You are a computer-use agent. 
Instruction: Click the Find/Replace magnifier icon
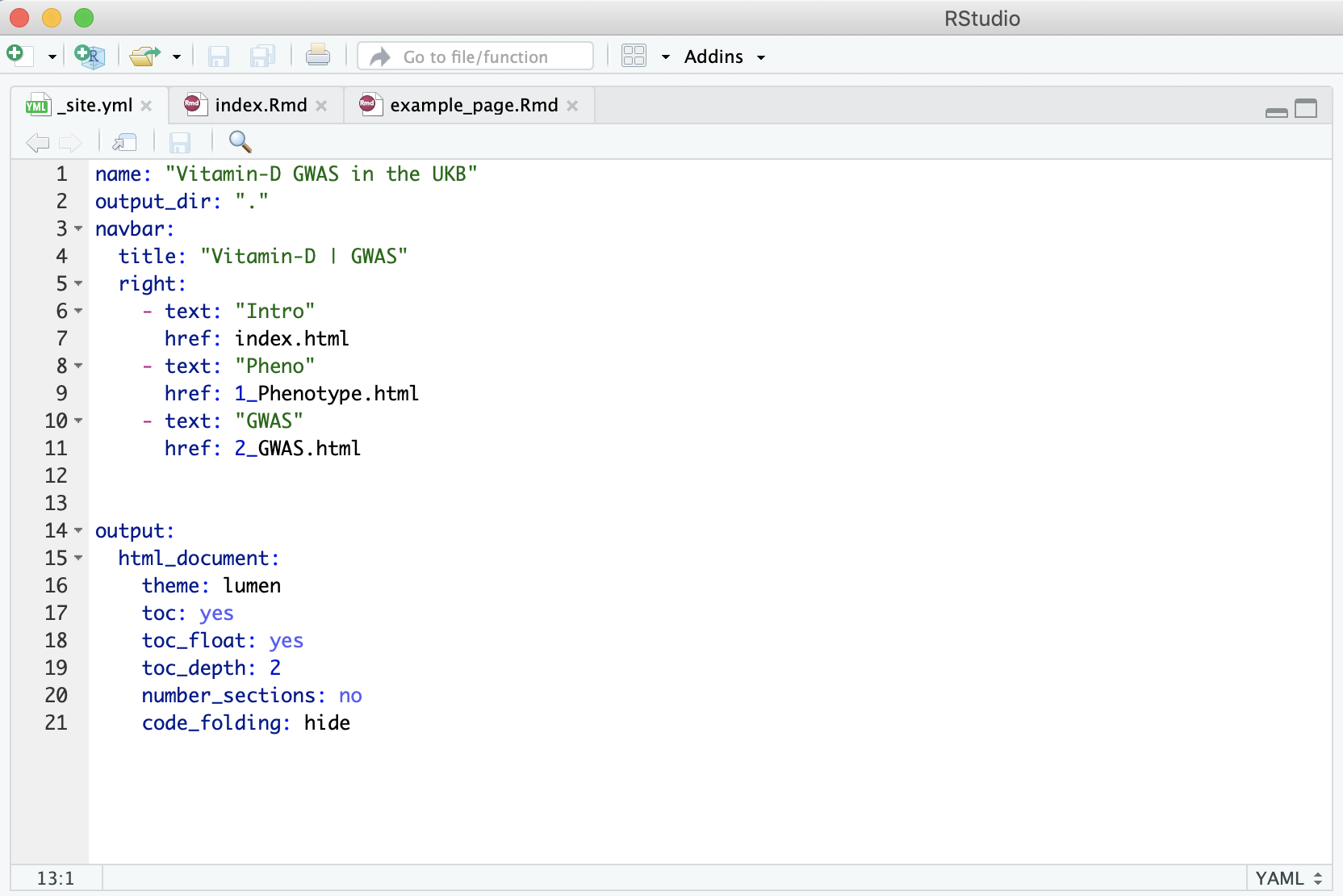click(x=240, y=142)
